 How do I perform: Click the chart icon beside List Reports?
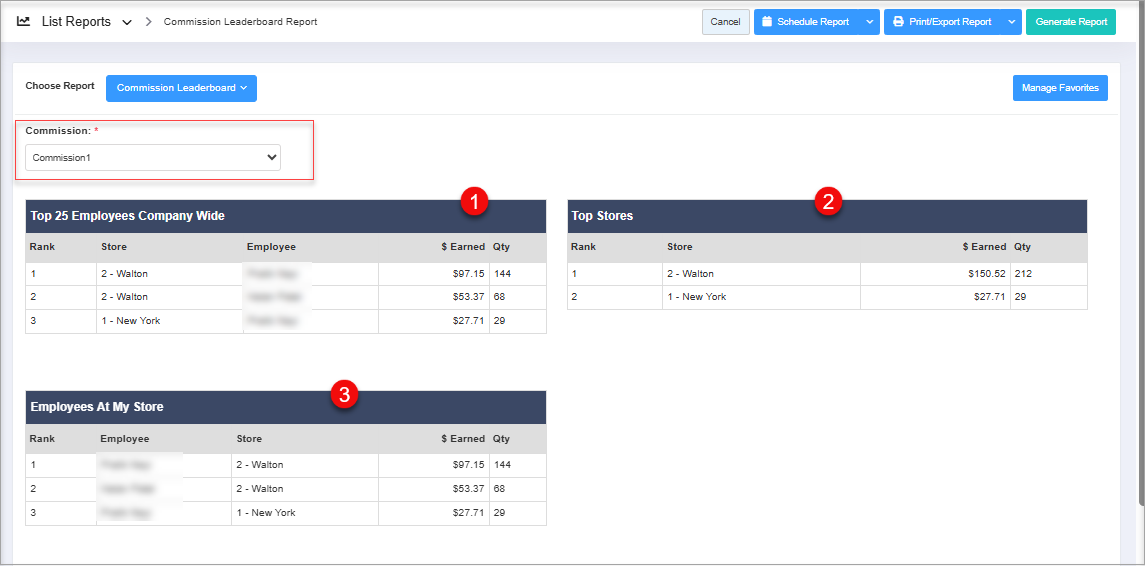pyautogui.click(x=24, y=21)
